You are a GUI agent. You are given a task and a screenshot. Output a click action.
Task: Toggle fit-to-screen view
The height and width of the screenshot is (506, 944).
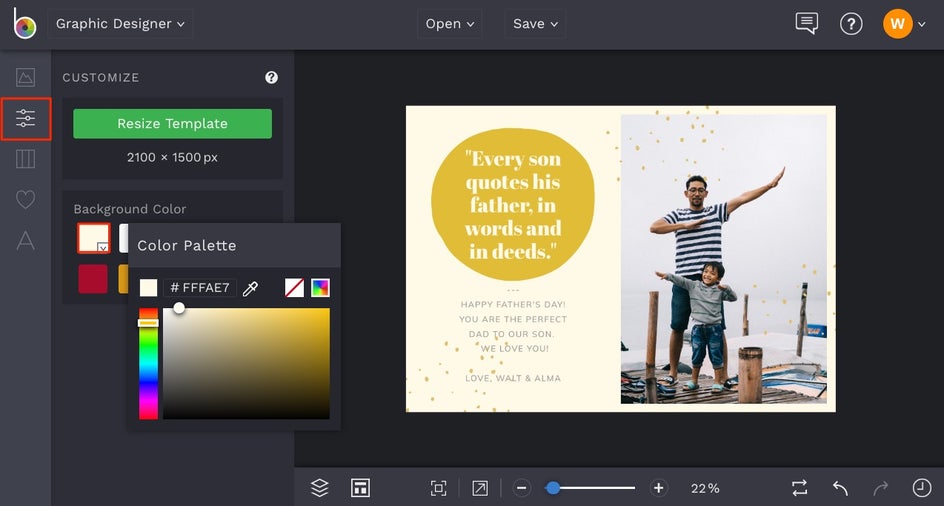click(438, 487)
